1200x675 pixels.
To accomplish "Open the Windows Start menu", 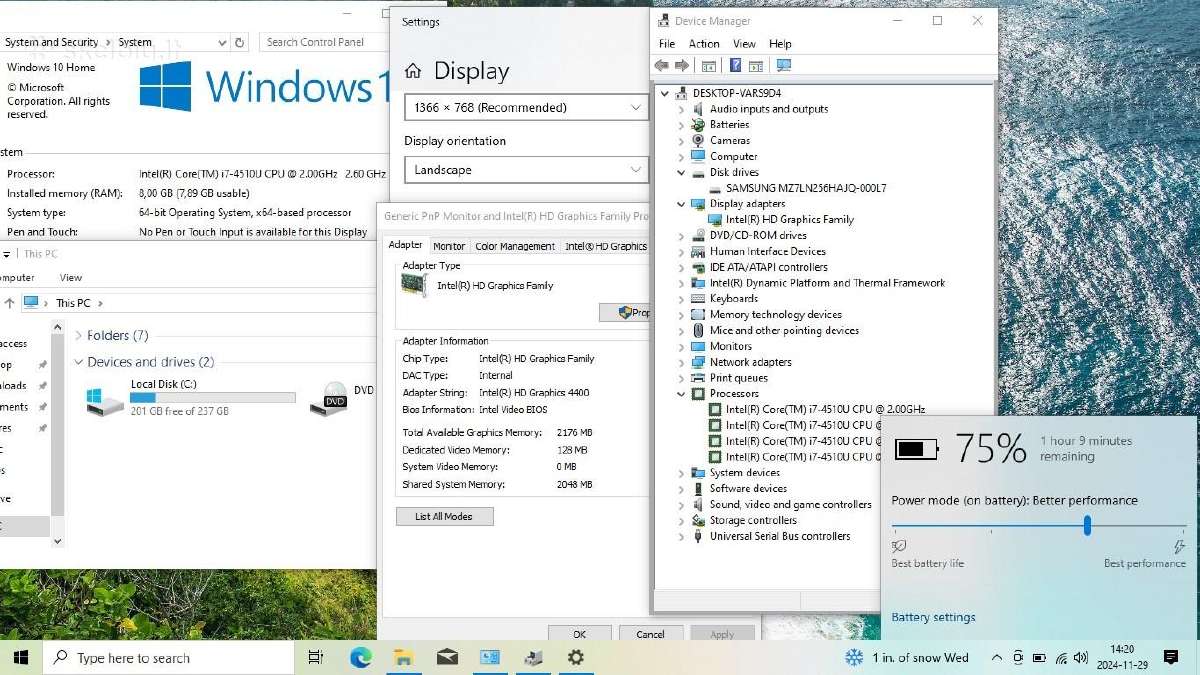I will click(x=21, y=658).
